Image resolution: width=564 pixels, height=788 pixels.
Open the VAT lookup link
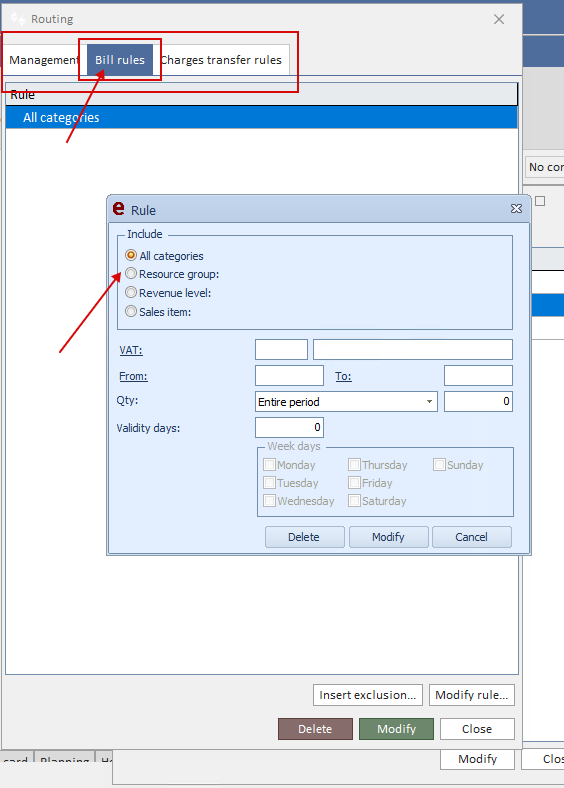[x=131, y=350]
